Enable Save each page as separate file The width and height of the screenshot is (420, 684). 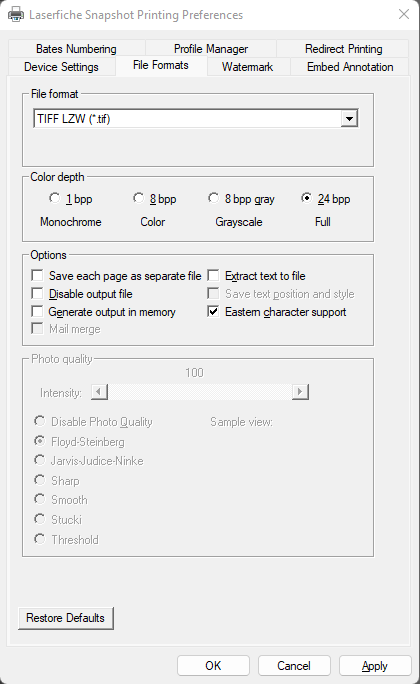click(x=38, y=276)
